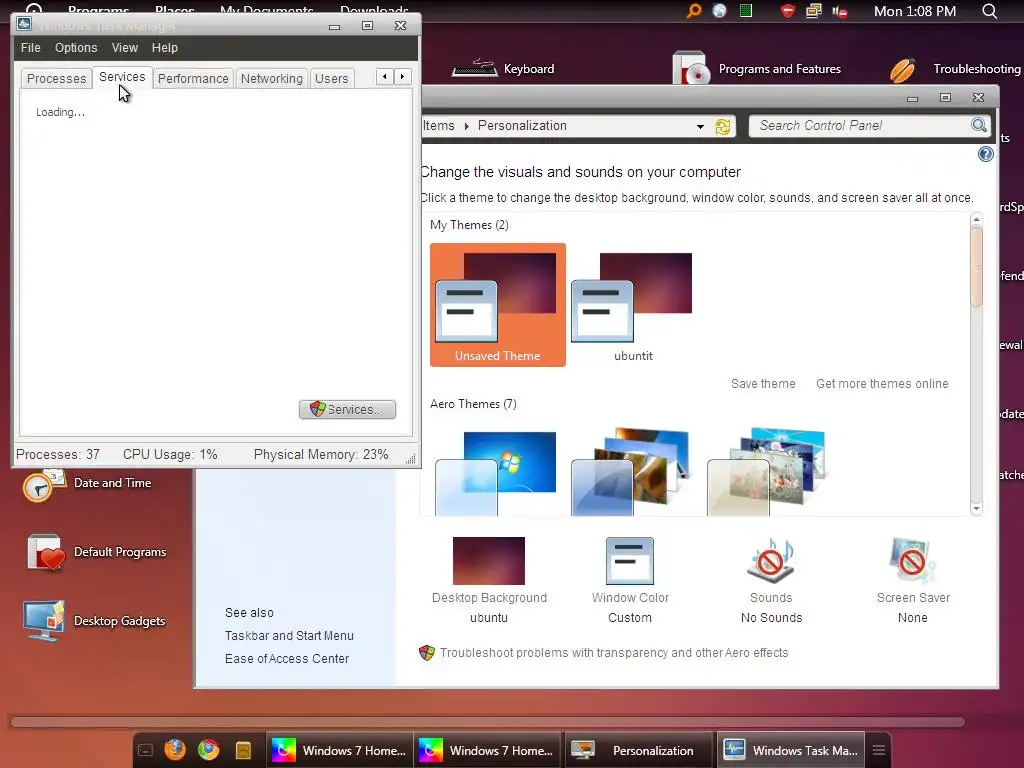Open Chrome from the taskbar
Viewport: 1024px width, 768px height.
[x=209, y=749]
